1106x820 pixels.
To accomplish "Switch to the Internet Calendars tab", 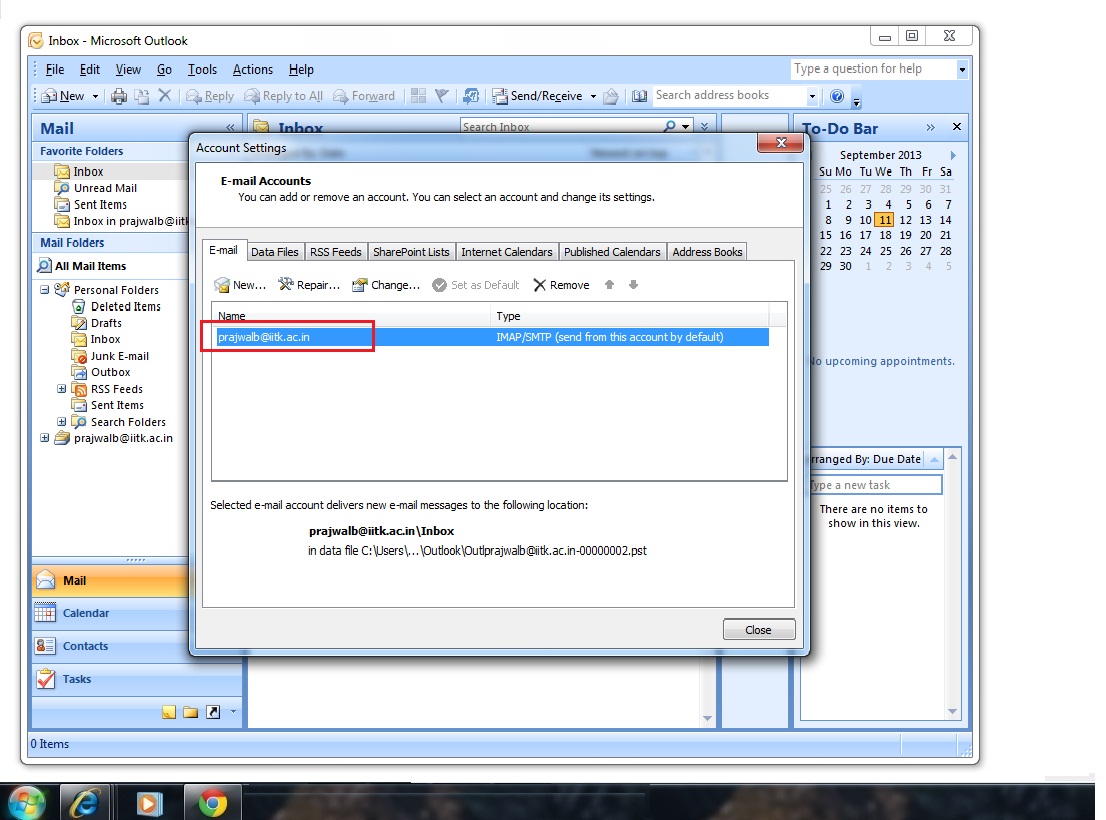I will pyautogui.click(x=506, y=252).
